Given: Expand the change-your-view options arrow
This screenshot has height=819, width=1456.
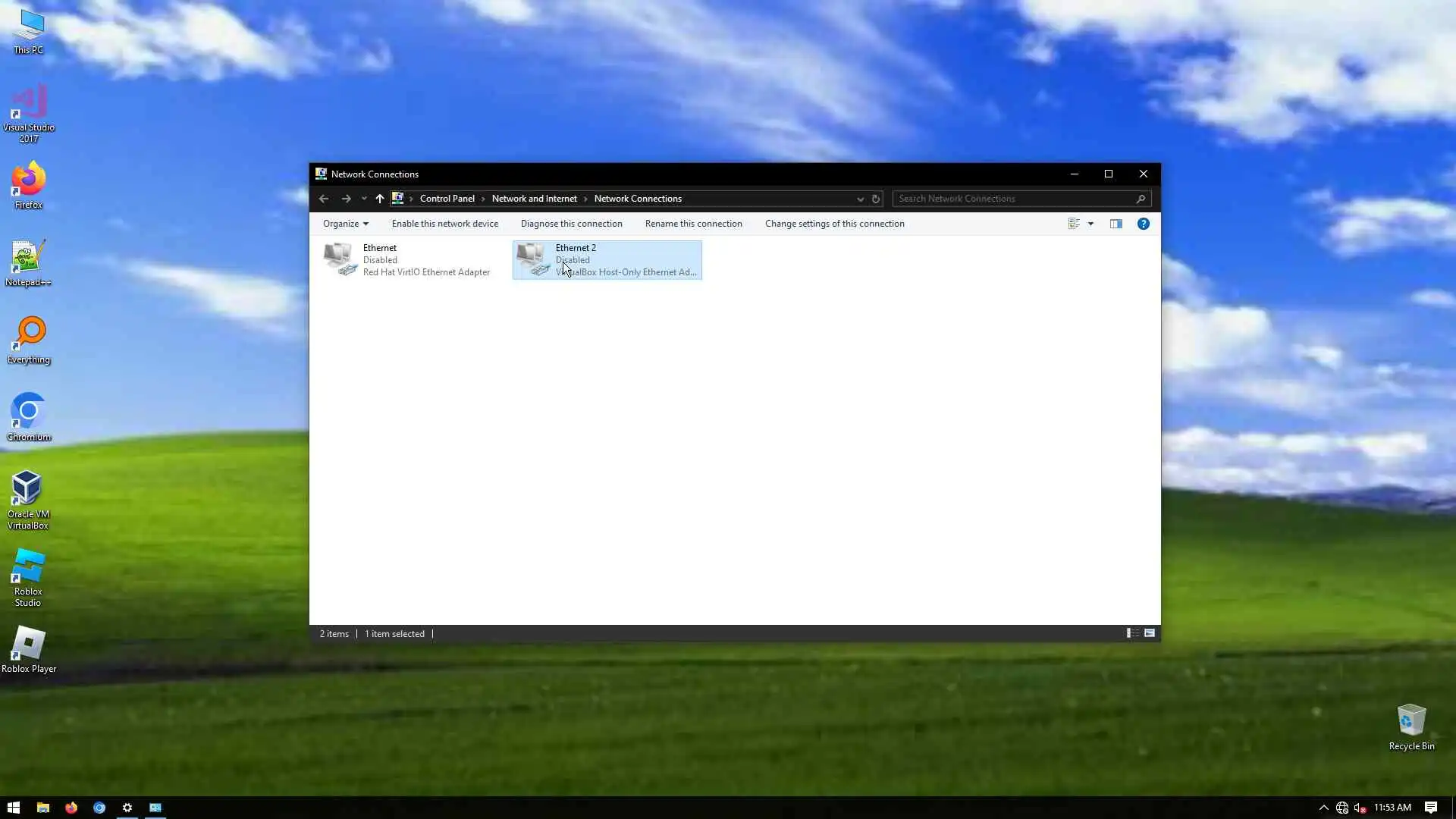Looking at the screenshot, I should point(1090,224).
